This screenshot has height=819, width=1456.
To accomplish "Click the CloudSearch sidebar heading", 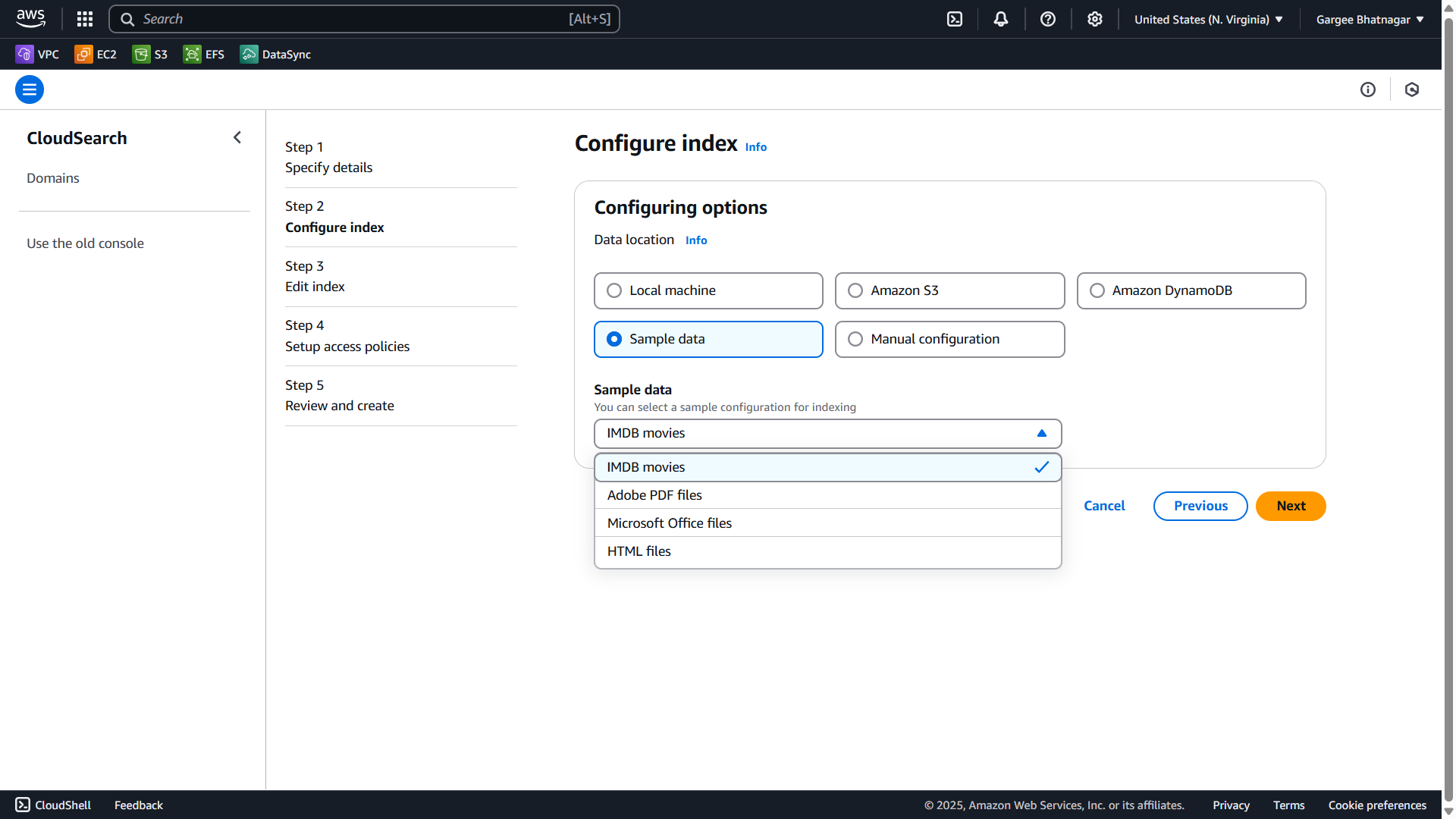I will click(77, 138).
